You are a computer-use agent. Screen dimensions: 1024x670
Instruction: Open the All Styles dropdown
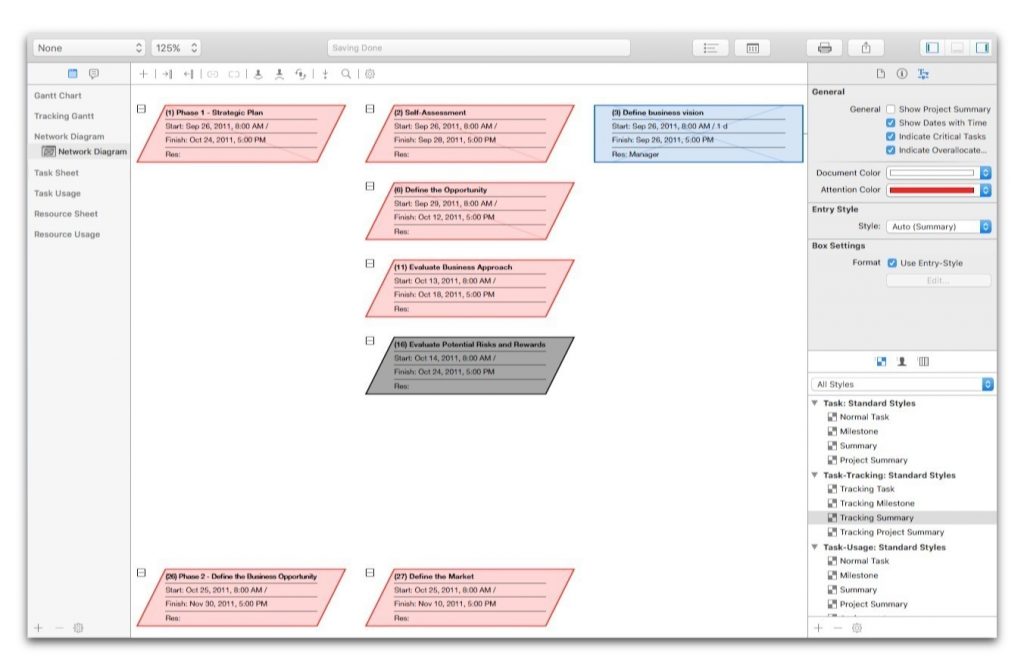pyautogui.click(x=902, y=384)
